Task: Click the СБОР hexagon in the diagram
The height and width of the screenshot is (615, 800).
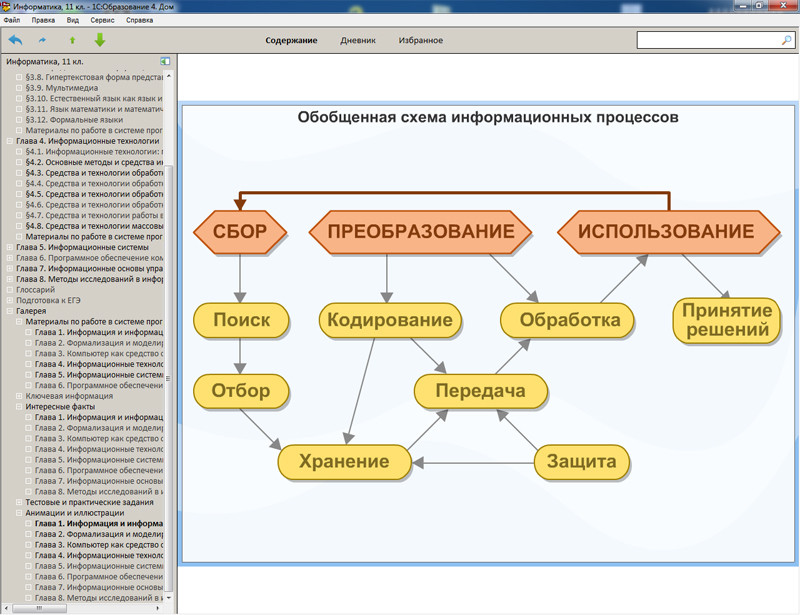Action: click(x=240, y=232)
